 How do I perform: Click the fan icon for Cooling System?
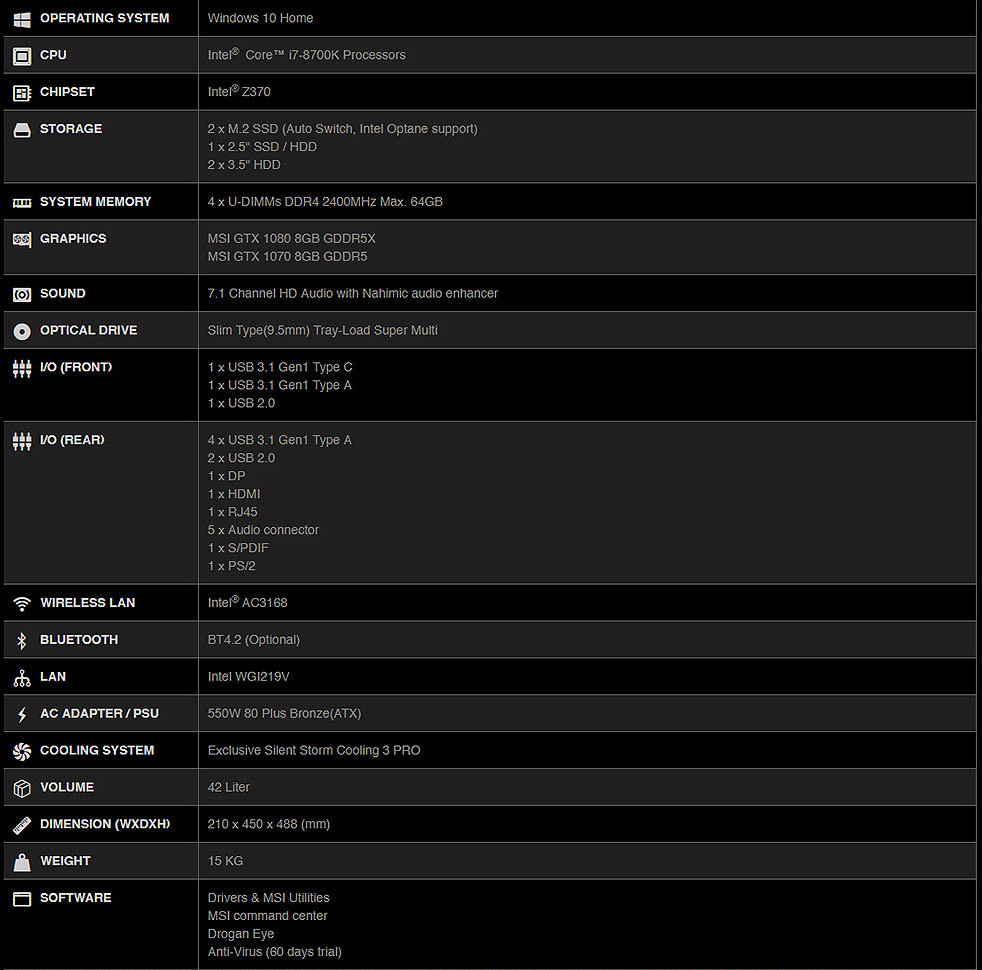pos(22,751)
